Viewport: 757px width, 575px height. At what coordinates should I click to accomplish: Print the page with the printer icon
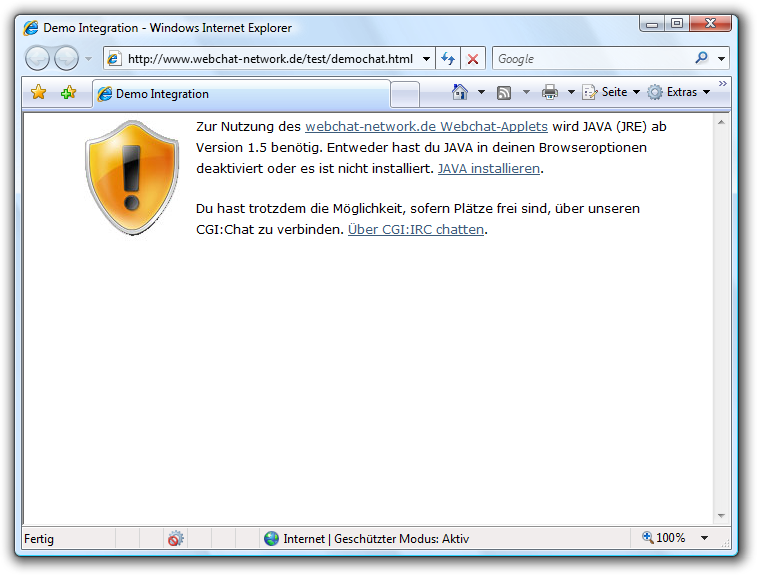pyautogui.click(x=549, y=92)
